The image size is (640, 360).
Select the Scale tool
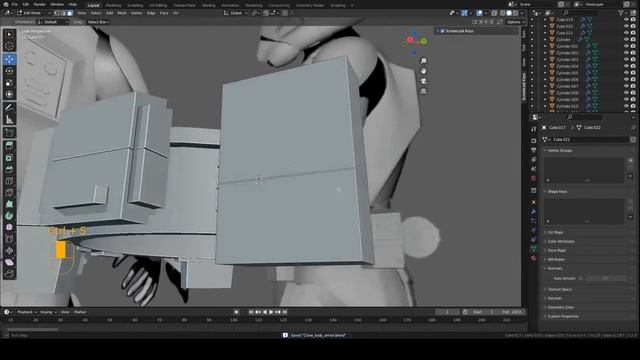pos(9,83)
